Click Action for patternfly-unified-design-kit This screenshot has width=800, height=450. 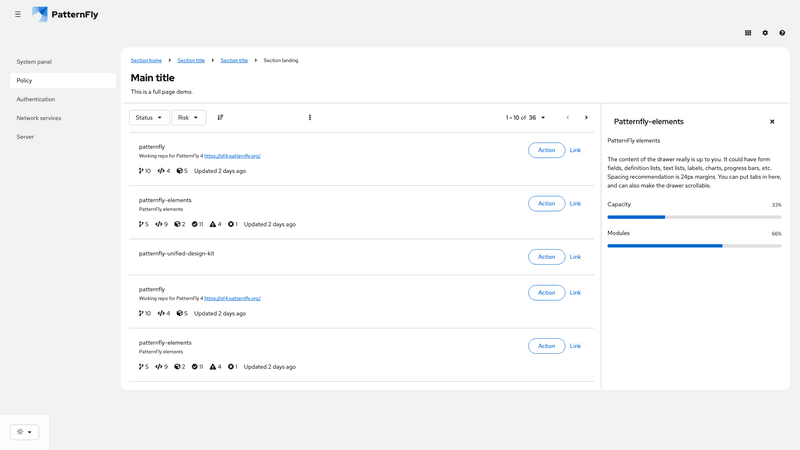pyautogui.click(x=546, y=257)
